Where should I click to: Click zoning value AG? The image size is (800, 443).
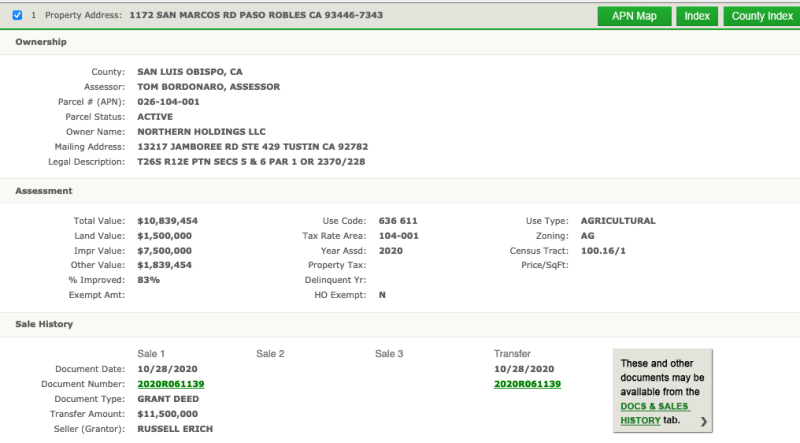(x=588, y=236)
